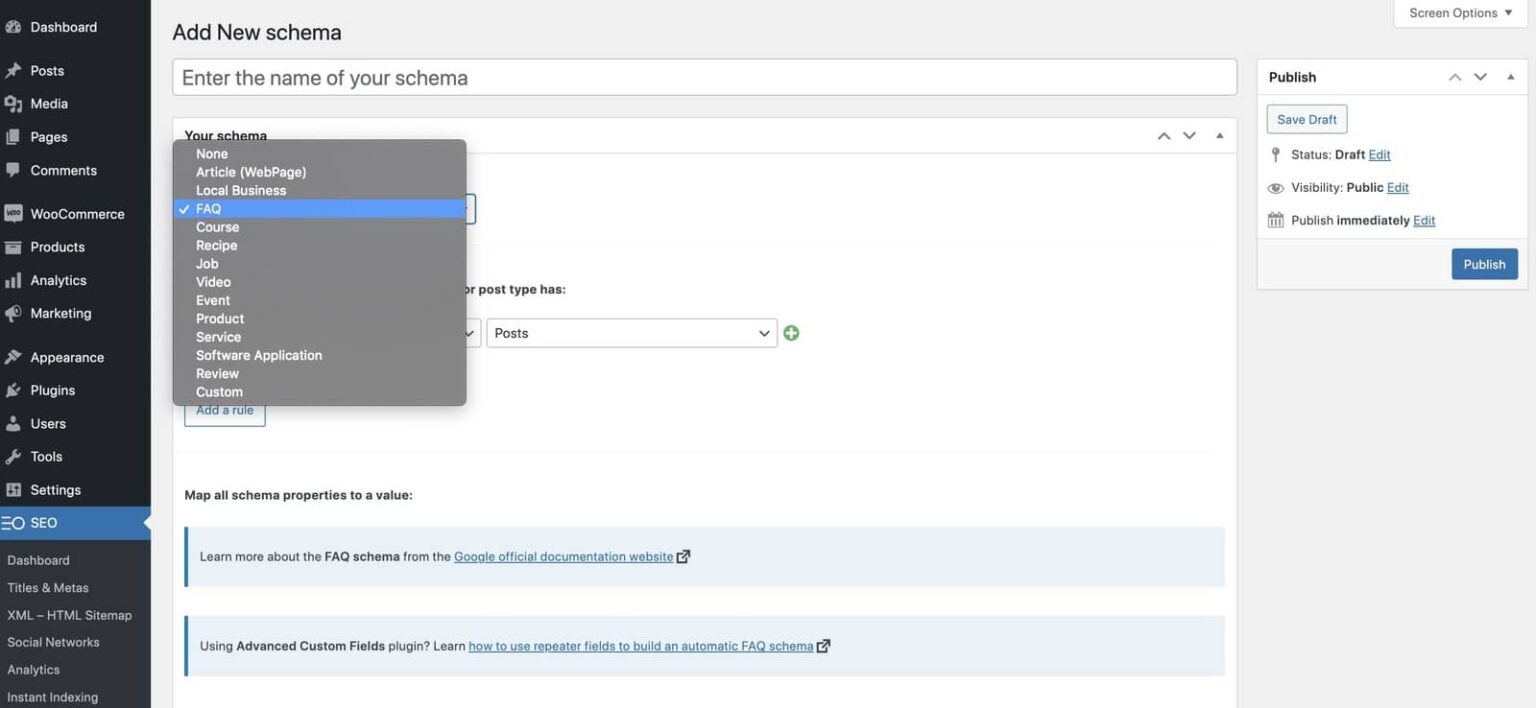
Task: Expand the Screen Options dropdown
Action: point(1460,13)
